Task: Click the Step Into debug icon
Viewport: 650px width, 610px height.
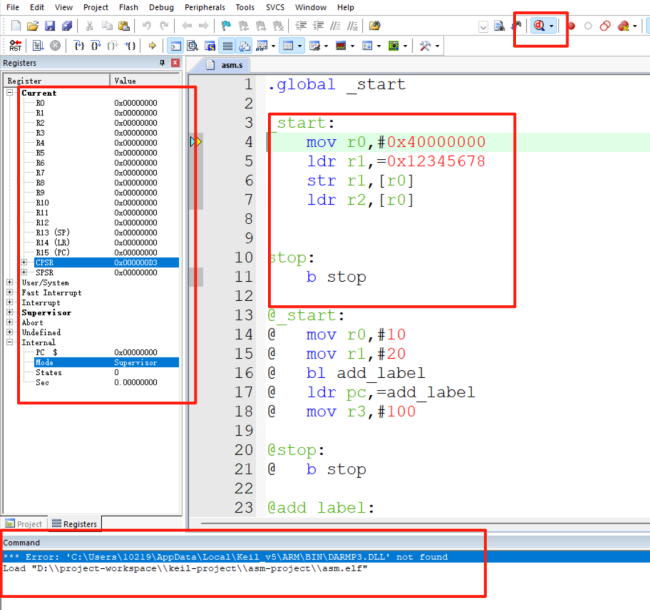Action: 78,45
